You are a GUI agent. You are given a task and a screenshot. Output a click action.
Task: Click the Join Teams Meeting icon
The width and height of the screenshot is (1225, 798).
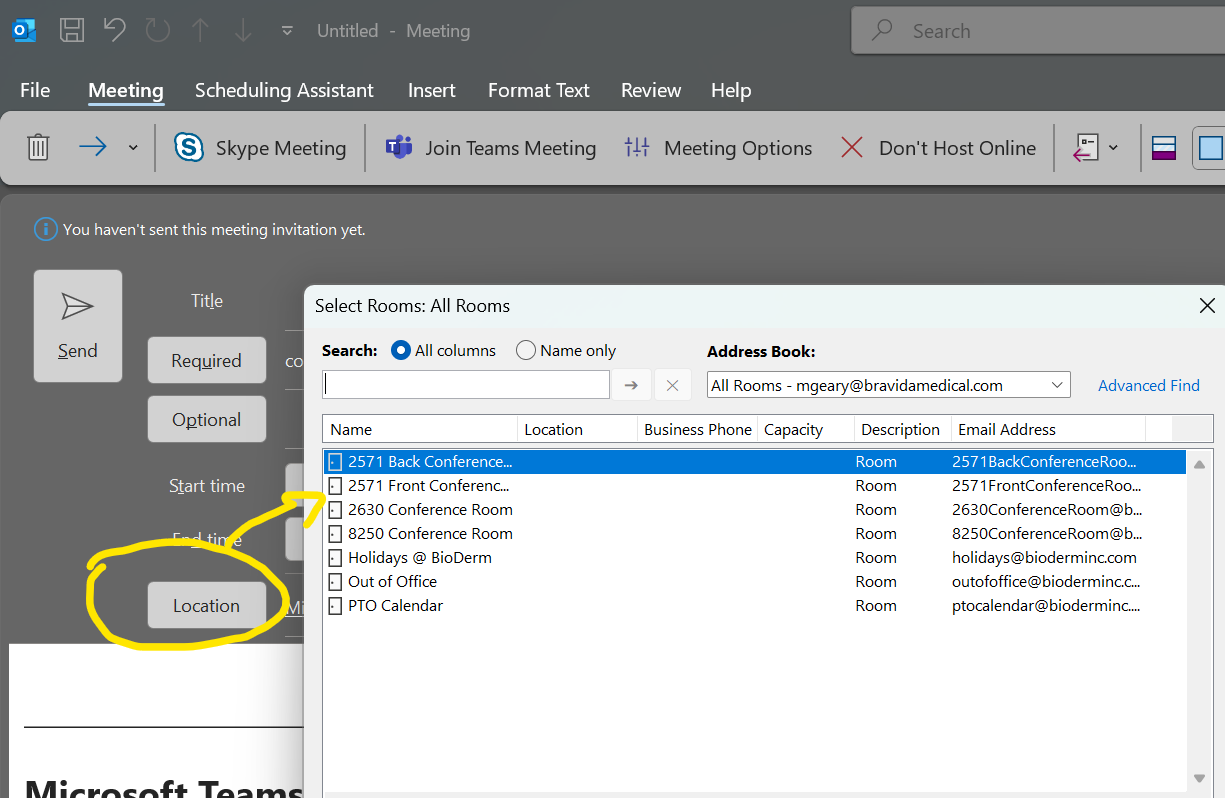[399, 148]
